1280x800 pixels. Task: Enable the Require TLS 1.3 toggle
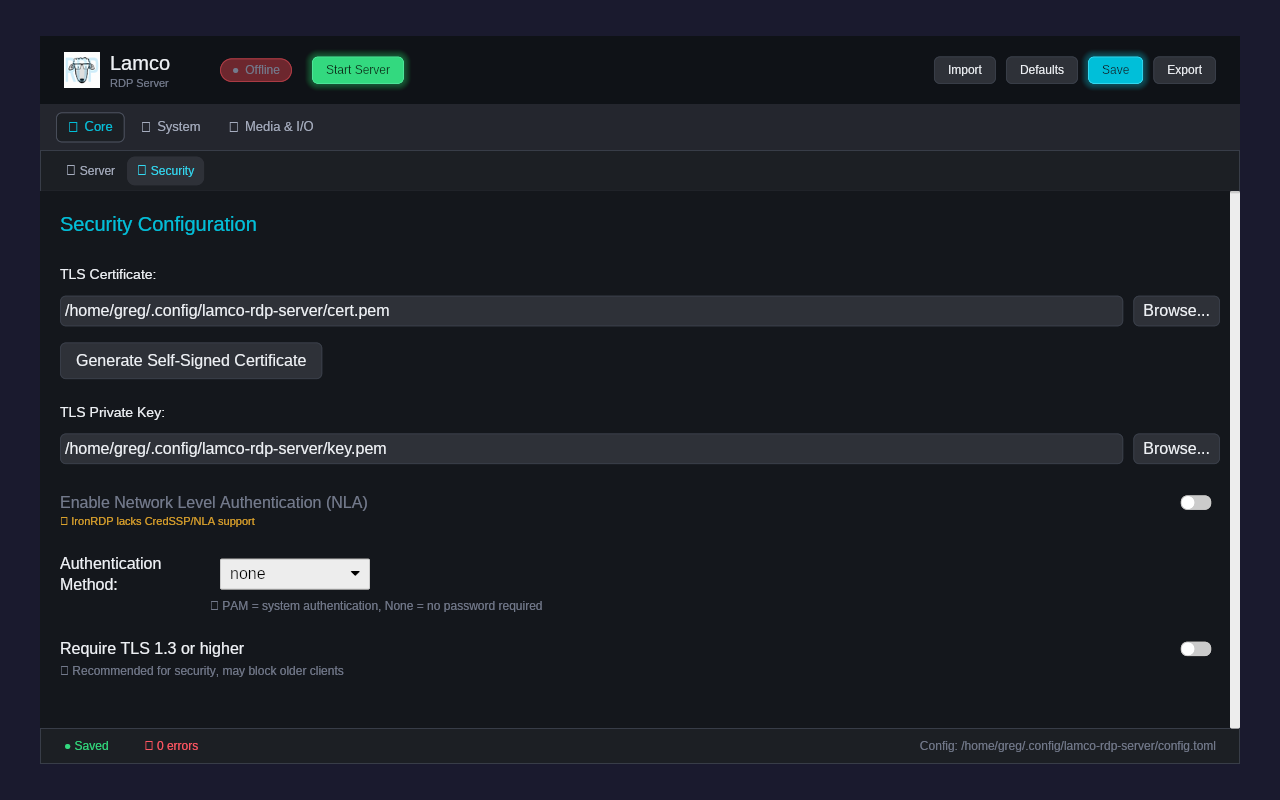click(x=1195, y=648)
